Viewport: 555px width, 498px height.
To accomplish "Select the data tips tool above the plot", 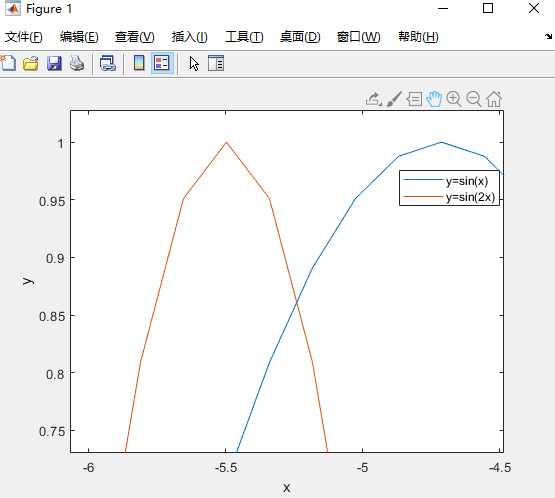I will tap(414, 99).
